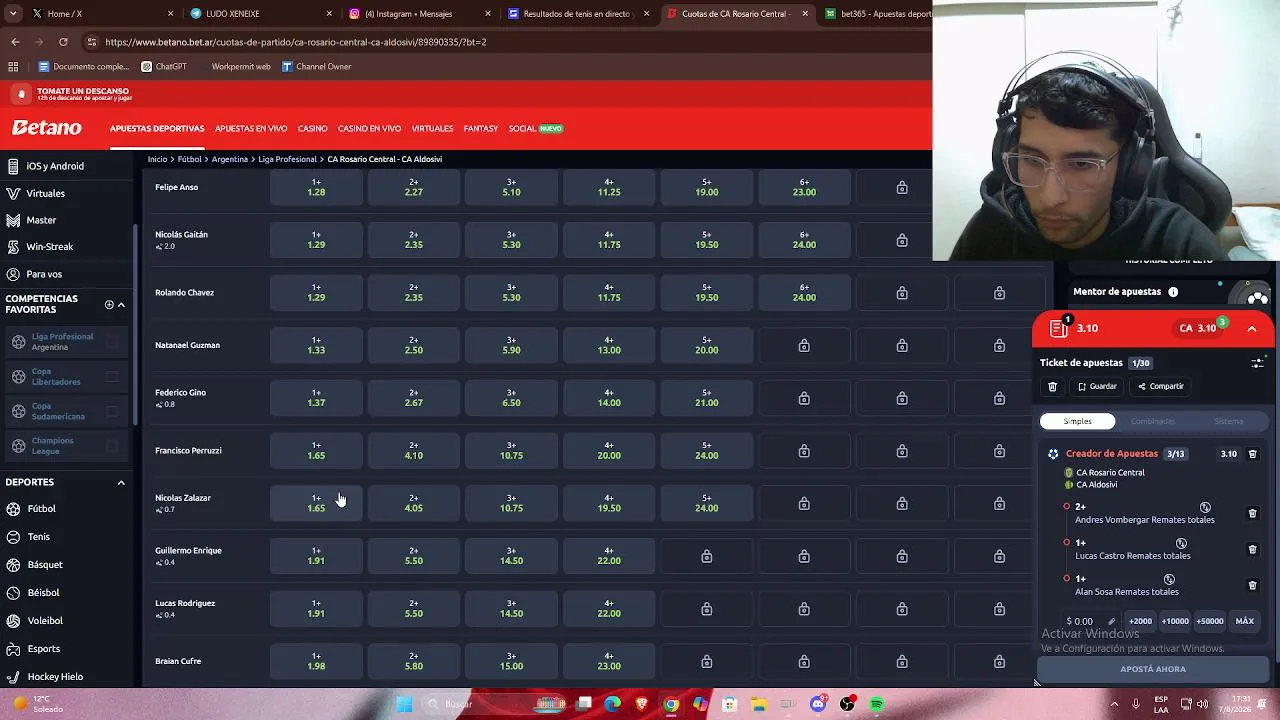Open Esports in the sidebar
1280x720 pixels.
[43, 649]
